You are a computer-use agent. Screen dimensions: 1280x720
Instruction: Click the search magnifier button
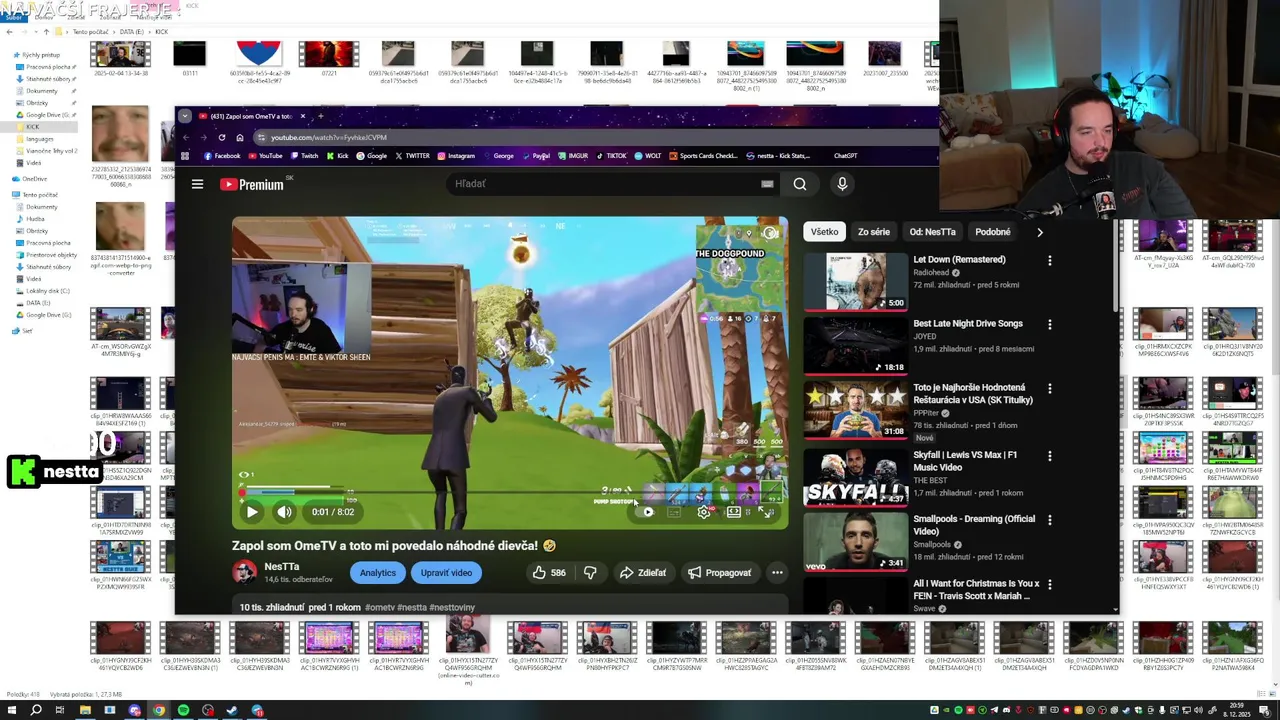tap(800, 184)
